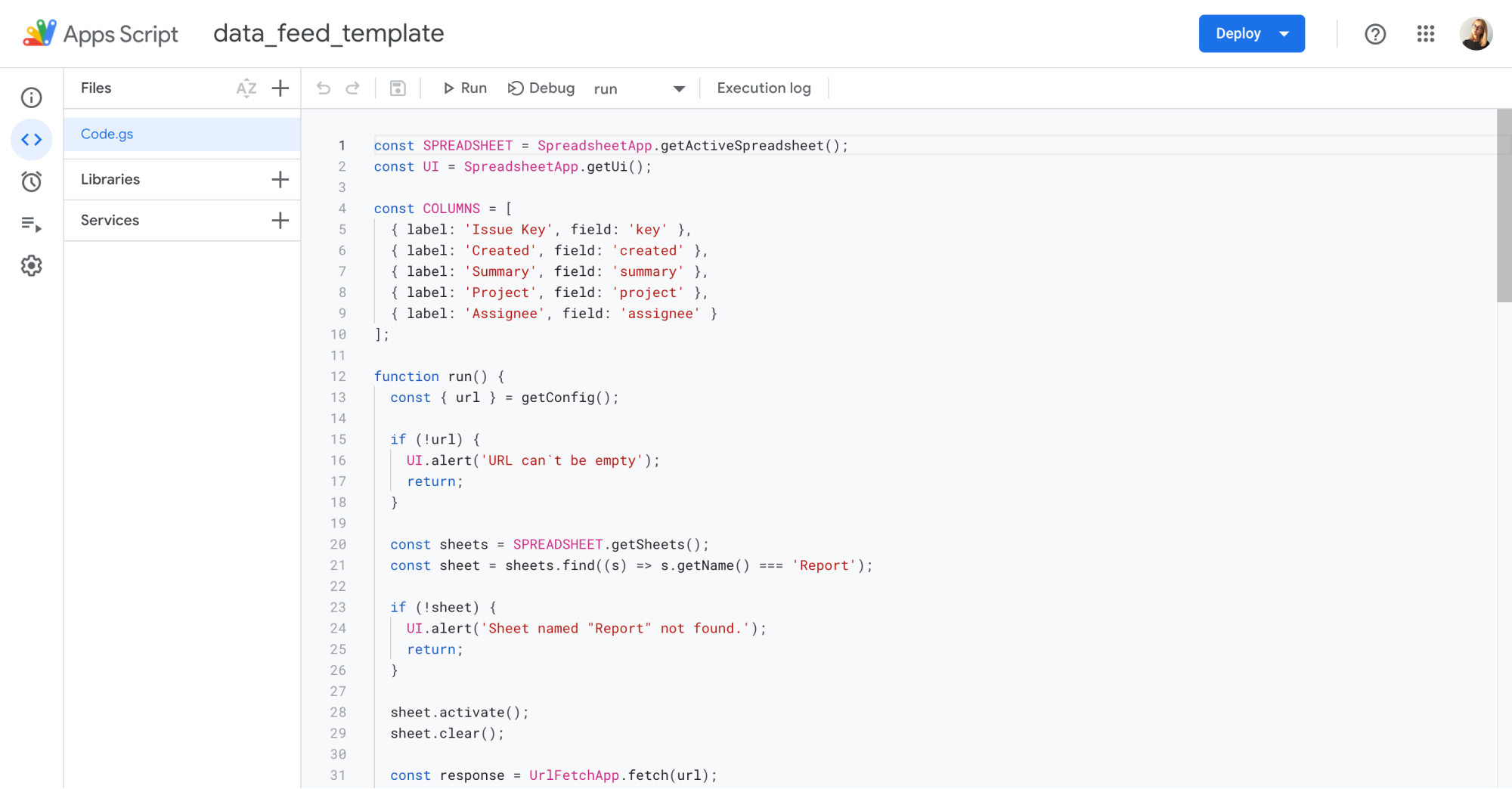Start the Debug button
This screenshot has height=789, width=1512.
(x=541, y=88)
